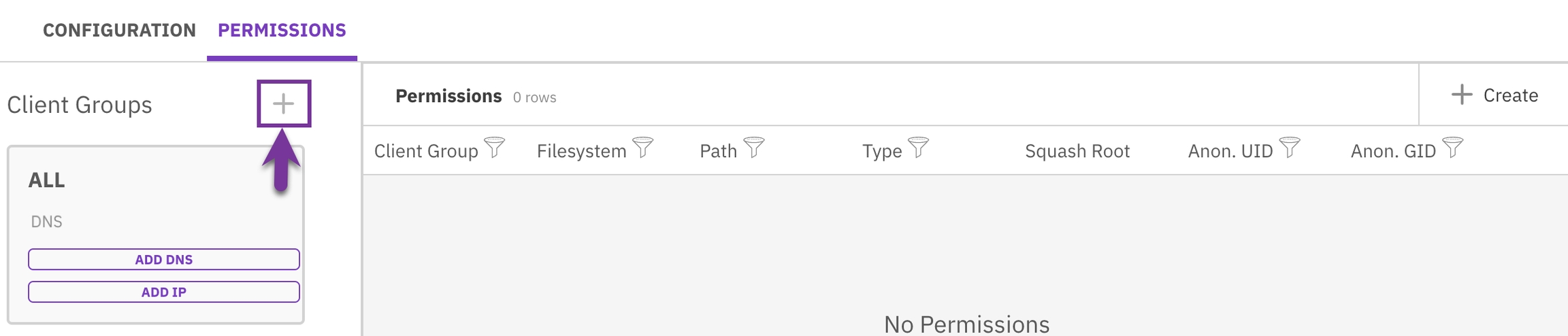Open the Anon. GID filter funnel

tap(1453, 148)
